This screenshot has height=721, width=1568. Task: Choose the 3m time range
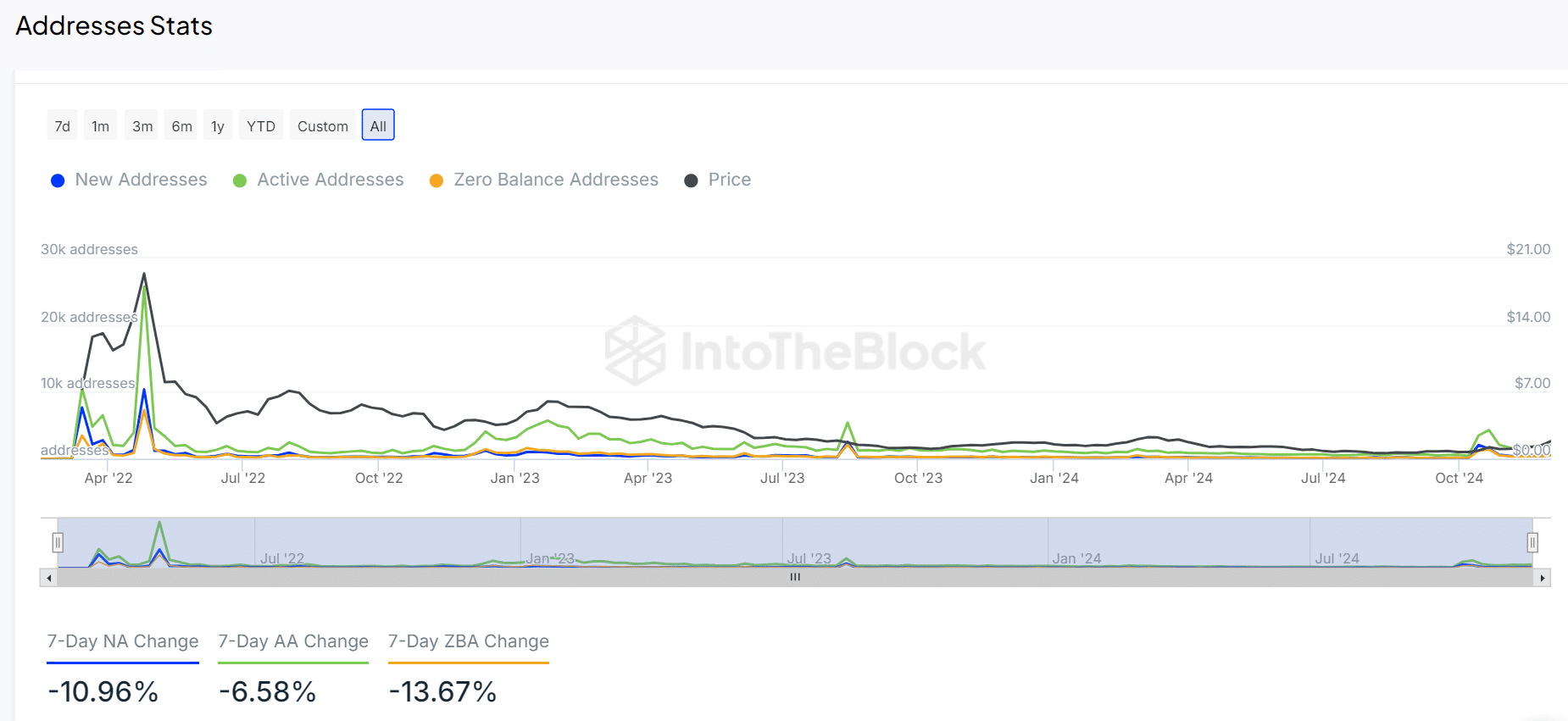(x=142, y=126)
